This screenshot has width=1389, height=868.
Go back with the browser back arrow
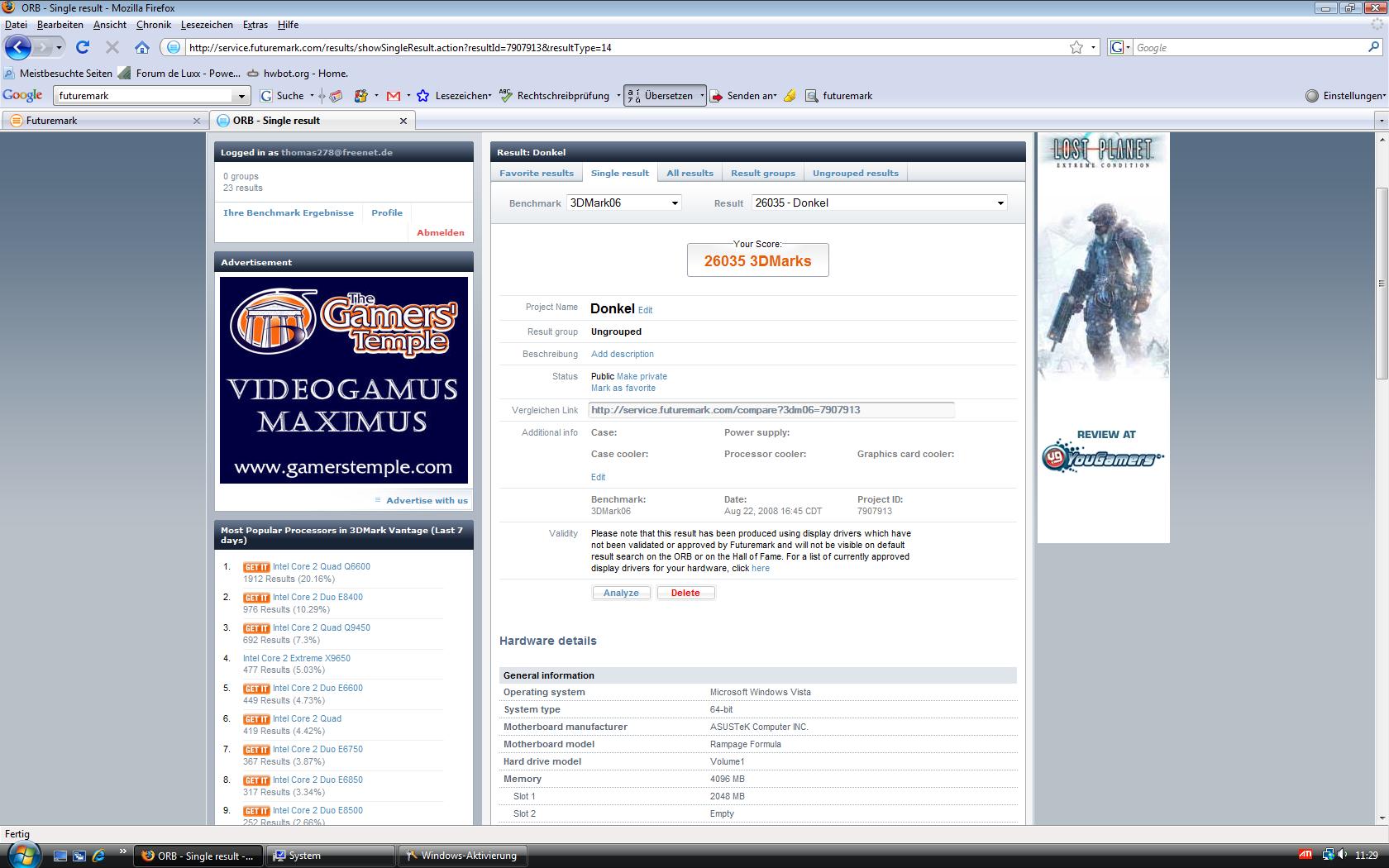click(x=18, y=47)
